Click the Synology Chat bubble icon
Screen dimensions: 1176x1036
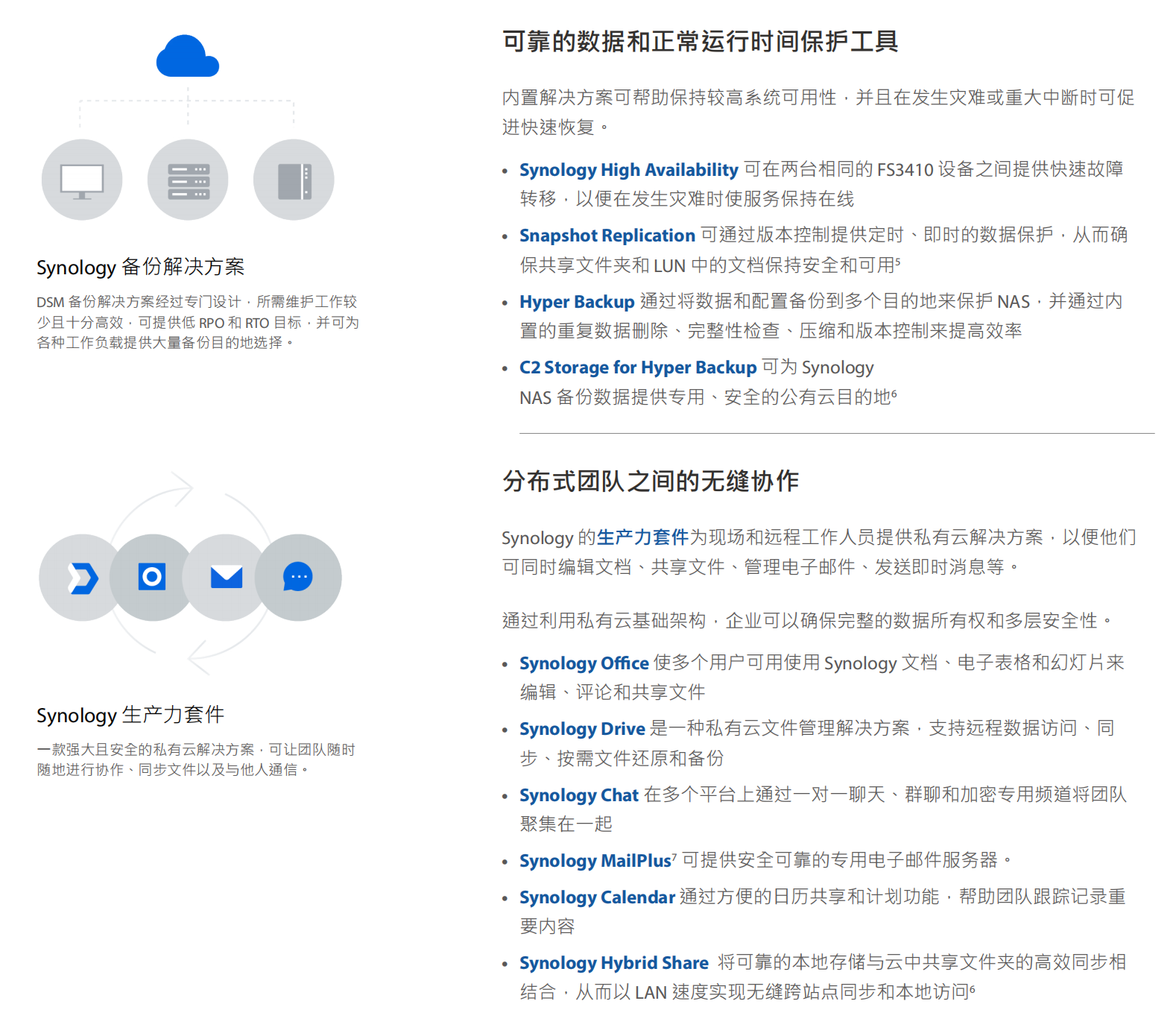[x=298, y=578]
